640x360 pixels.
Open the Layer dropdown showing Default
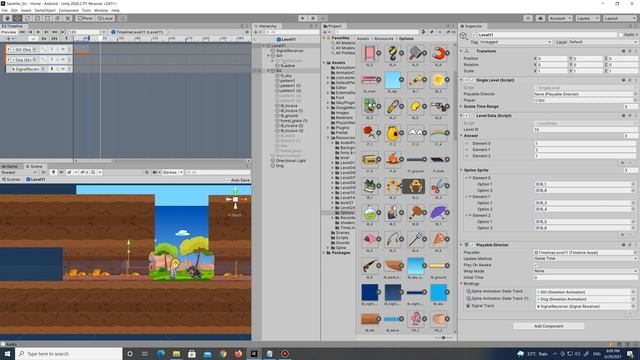pyautogui.click(x=602, y=42)
